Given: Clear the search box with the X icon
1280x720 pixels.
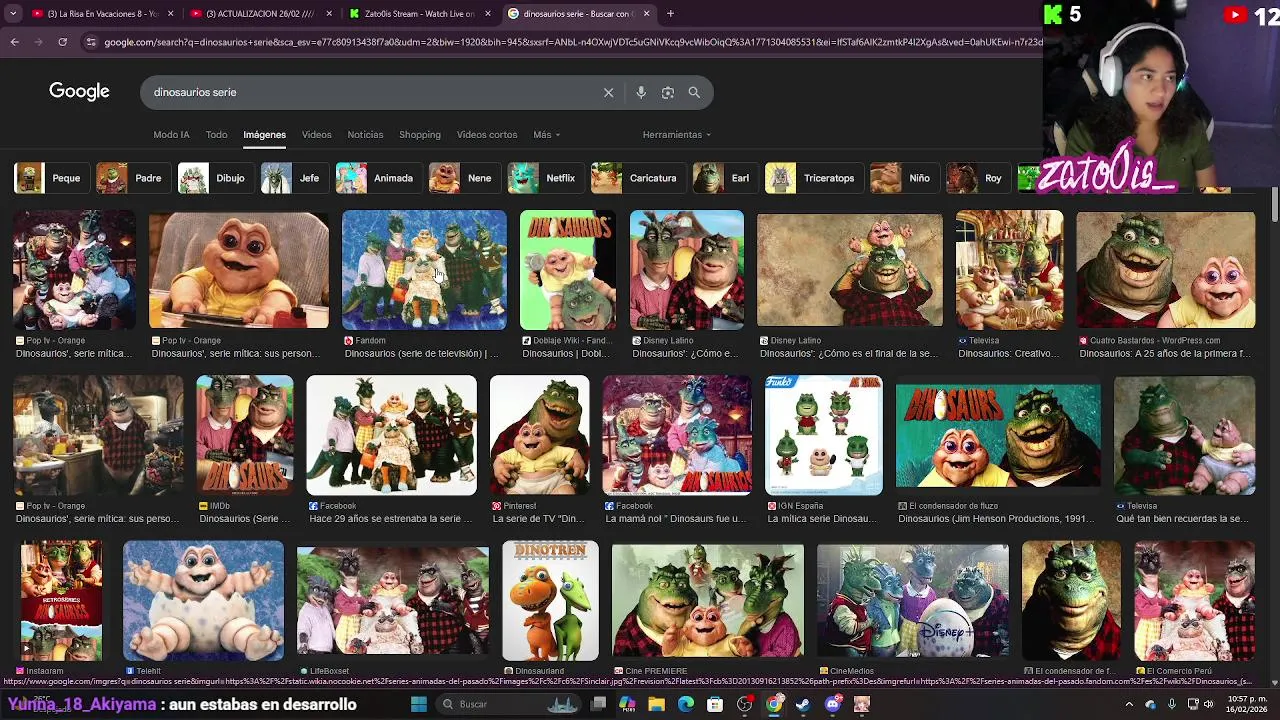Looking at the screenshot, I should pyautogui.click(x=608, y=92).
